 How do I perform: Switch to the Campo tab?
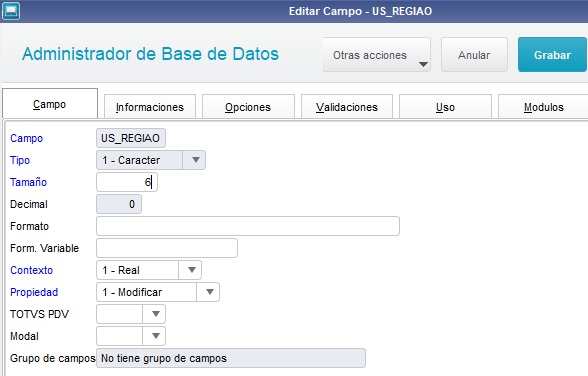coord(50,104)
